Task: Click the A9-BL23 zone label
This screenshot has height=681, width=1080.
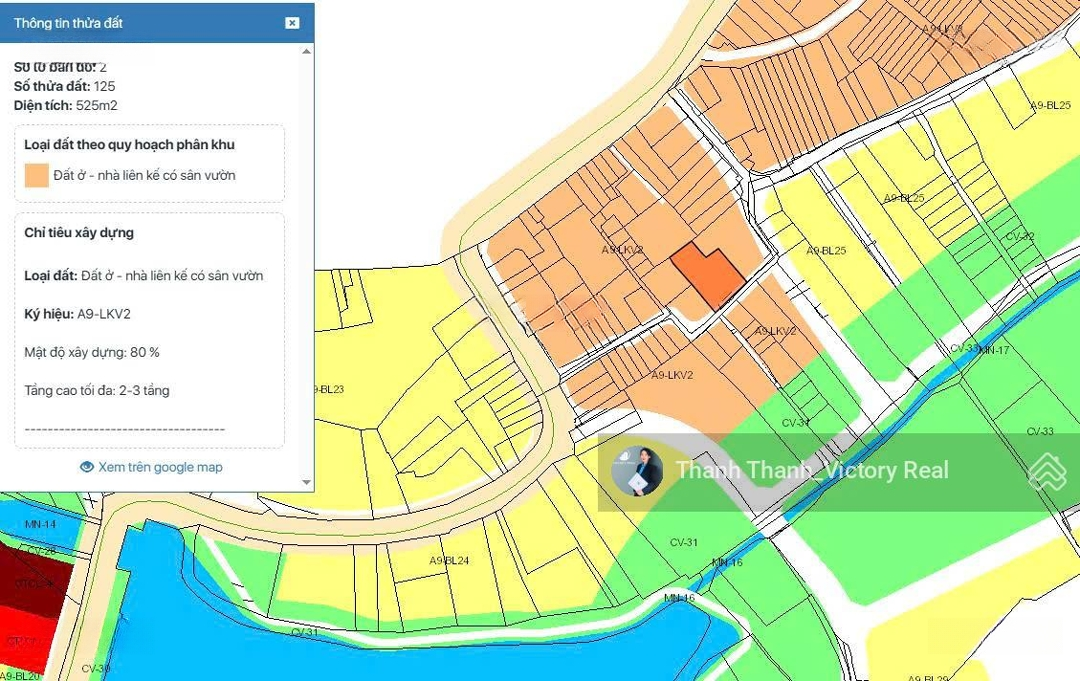Action: coord(327,390)
